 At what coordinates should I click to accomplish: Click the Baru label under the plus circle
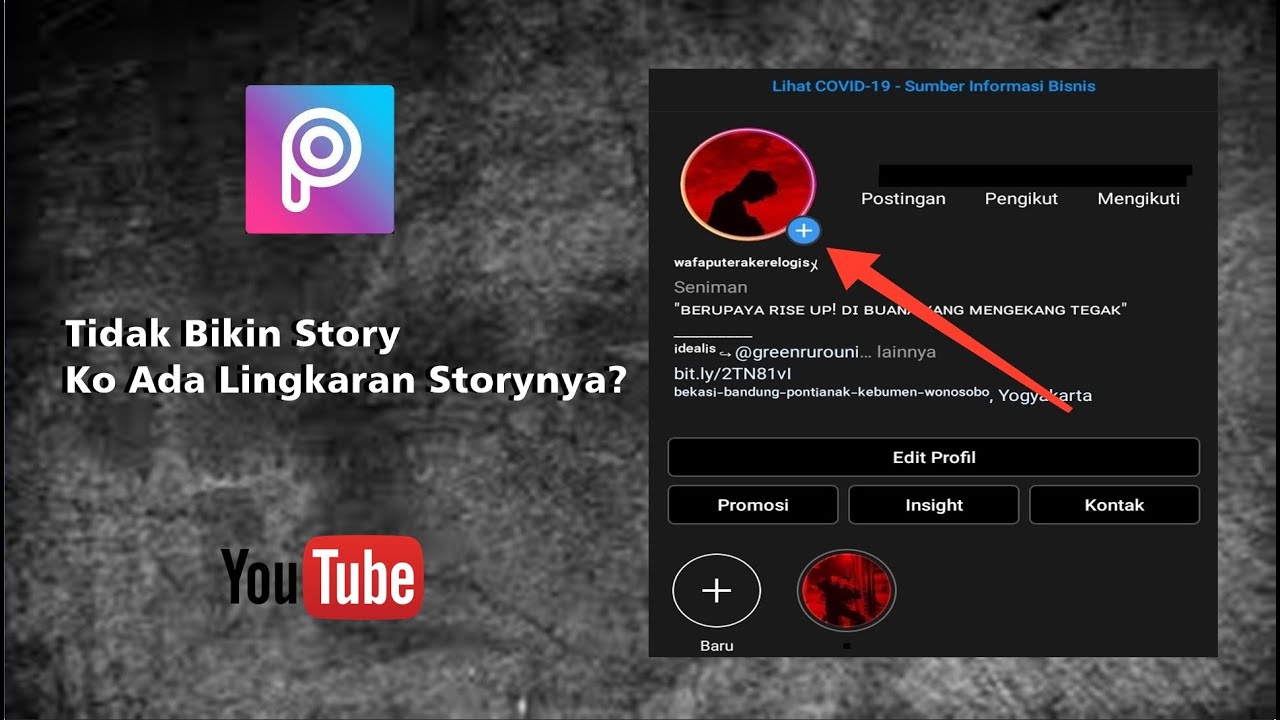(x=716, y=646)
